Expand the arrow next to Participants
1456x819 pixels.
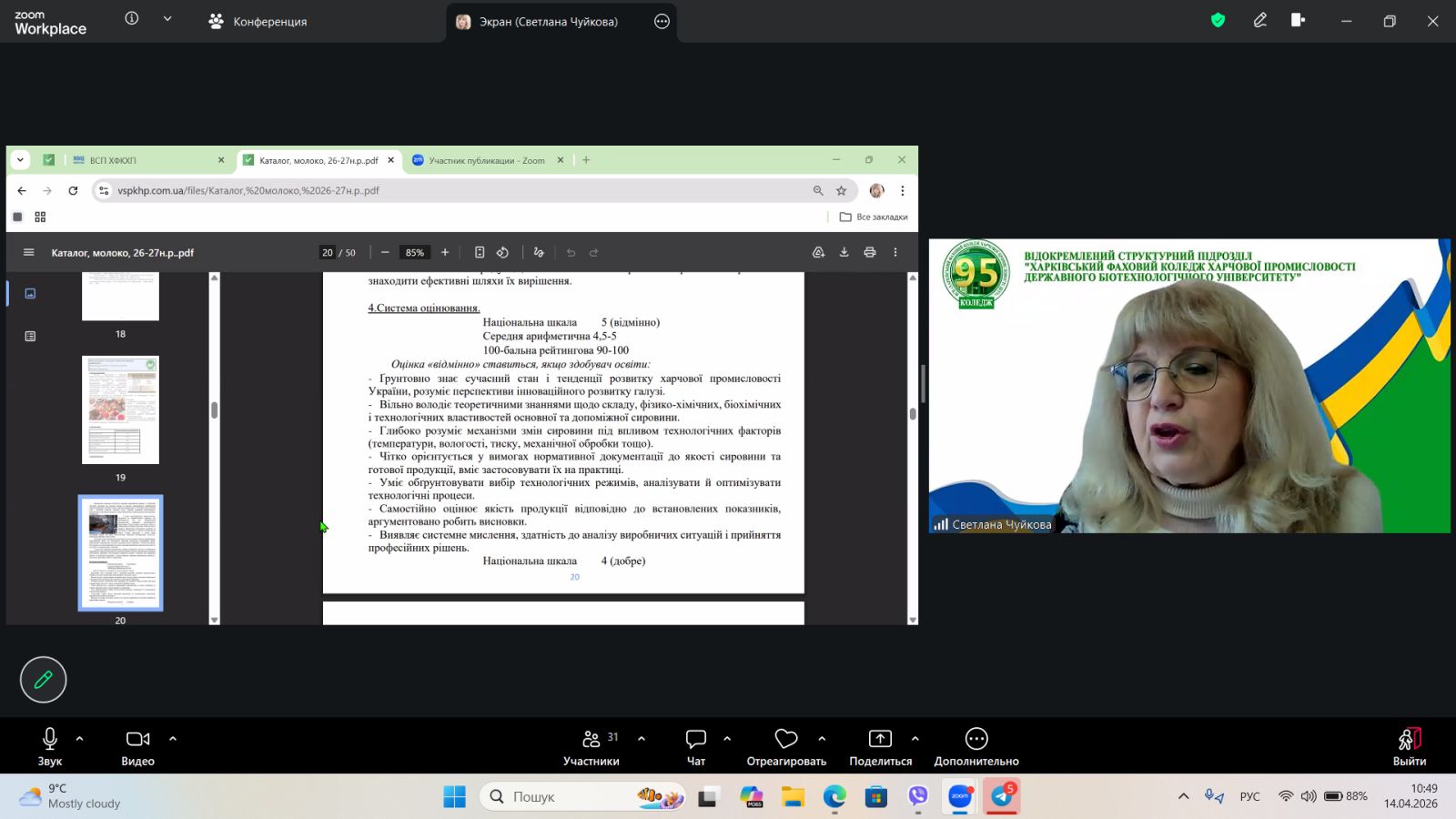[x=642, y=739]
